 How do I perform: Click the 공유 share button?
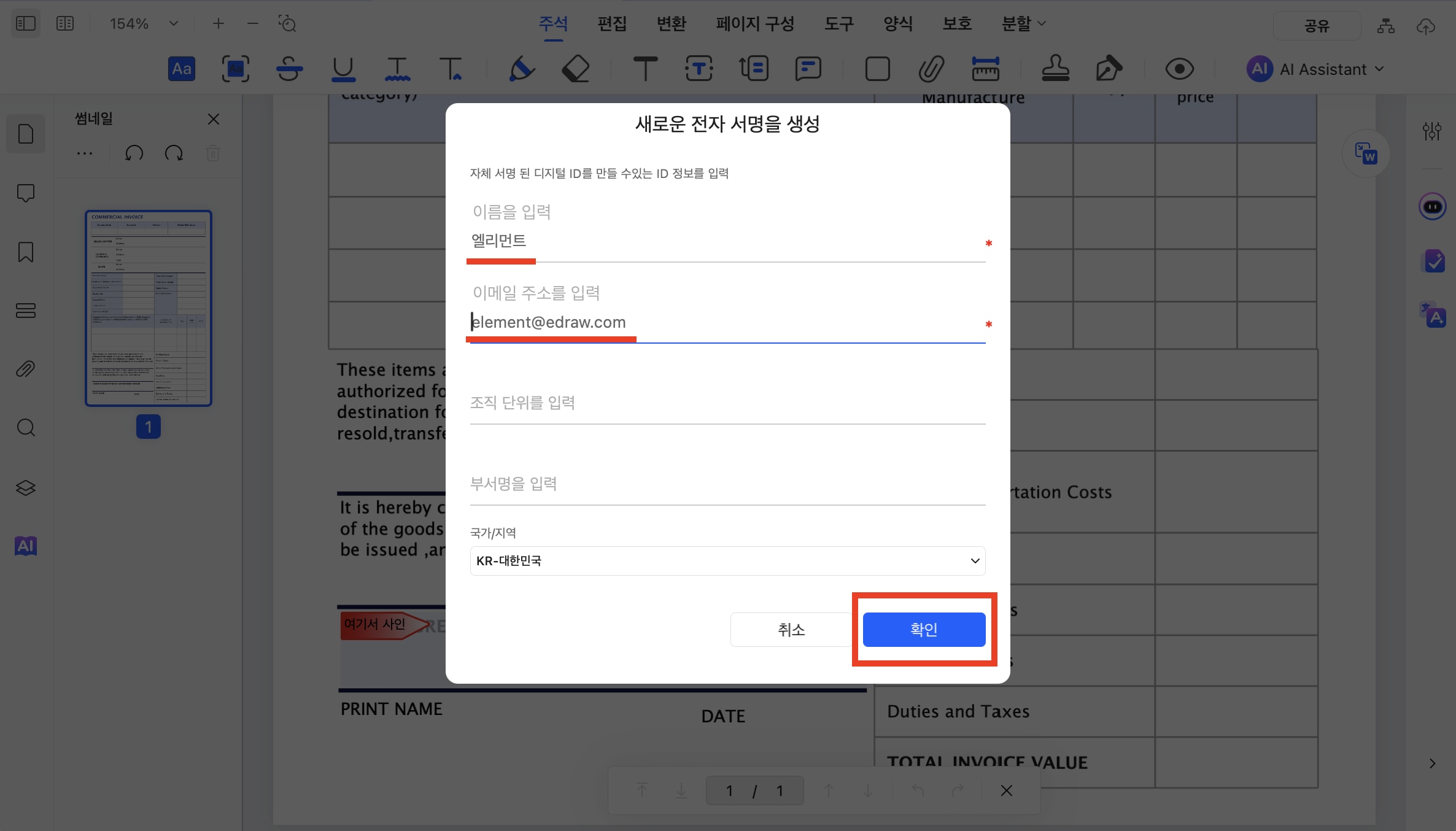coord(1317,26)
